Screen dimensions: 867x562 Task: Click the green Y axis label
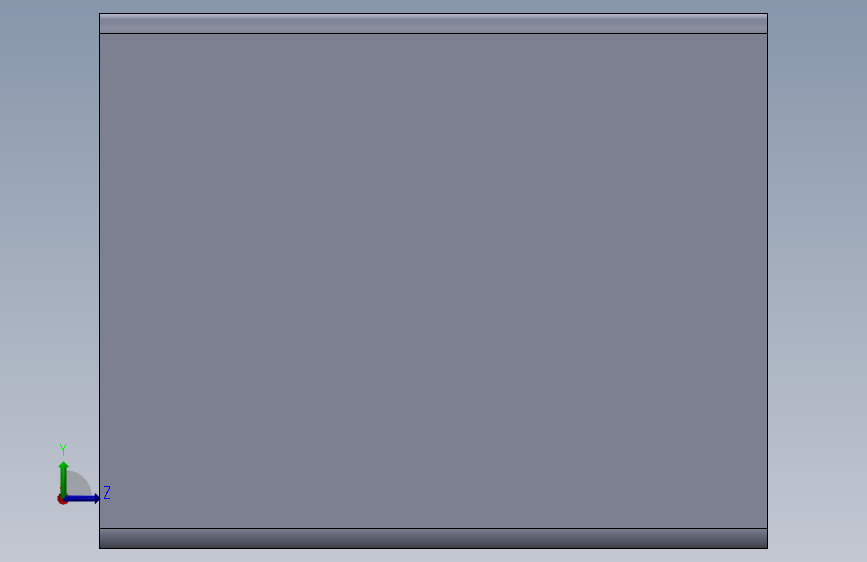click(x=63, y=450)
